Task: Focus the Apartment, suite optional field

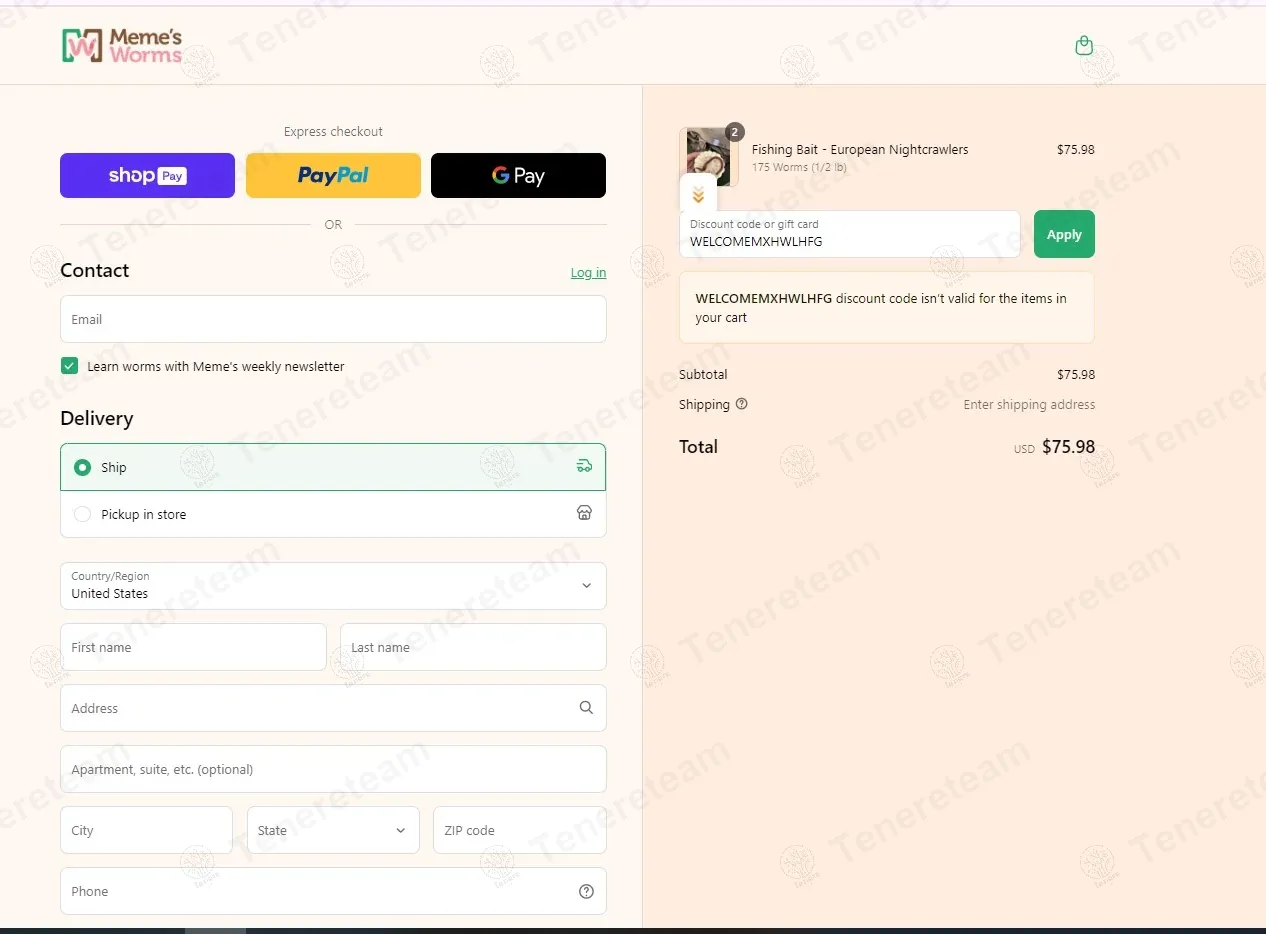Action: [x=333, y=769]
